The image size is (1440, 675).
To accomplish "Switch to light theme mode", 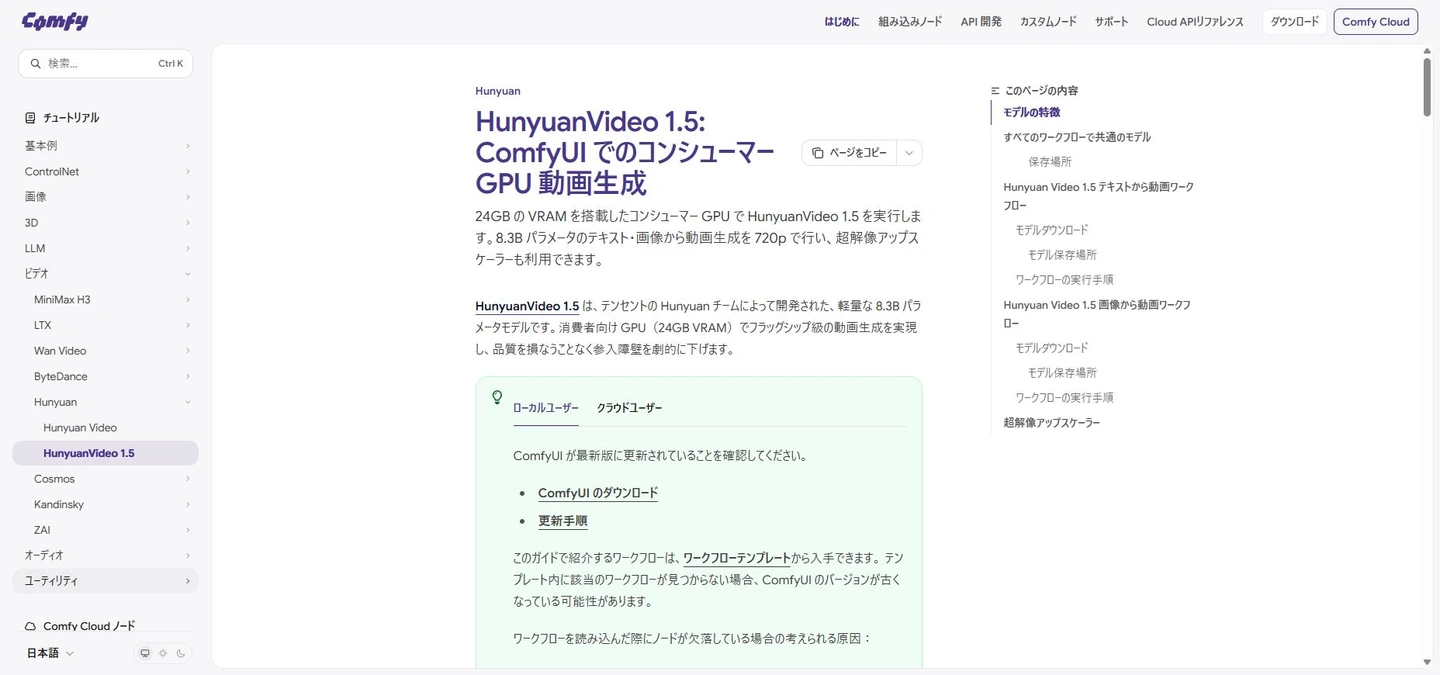I will coord(163,654).
